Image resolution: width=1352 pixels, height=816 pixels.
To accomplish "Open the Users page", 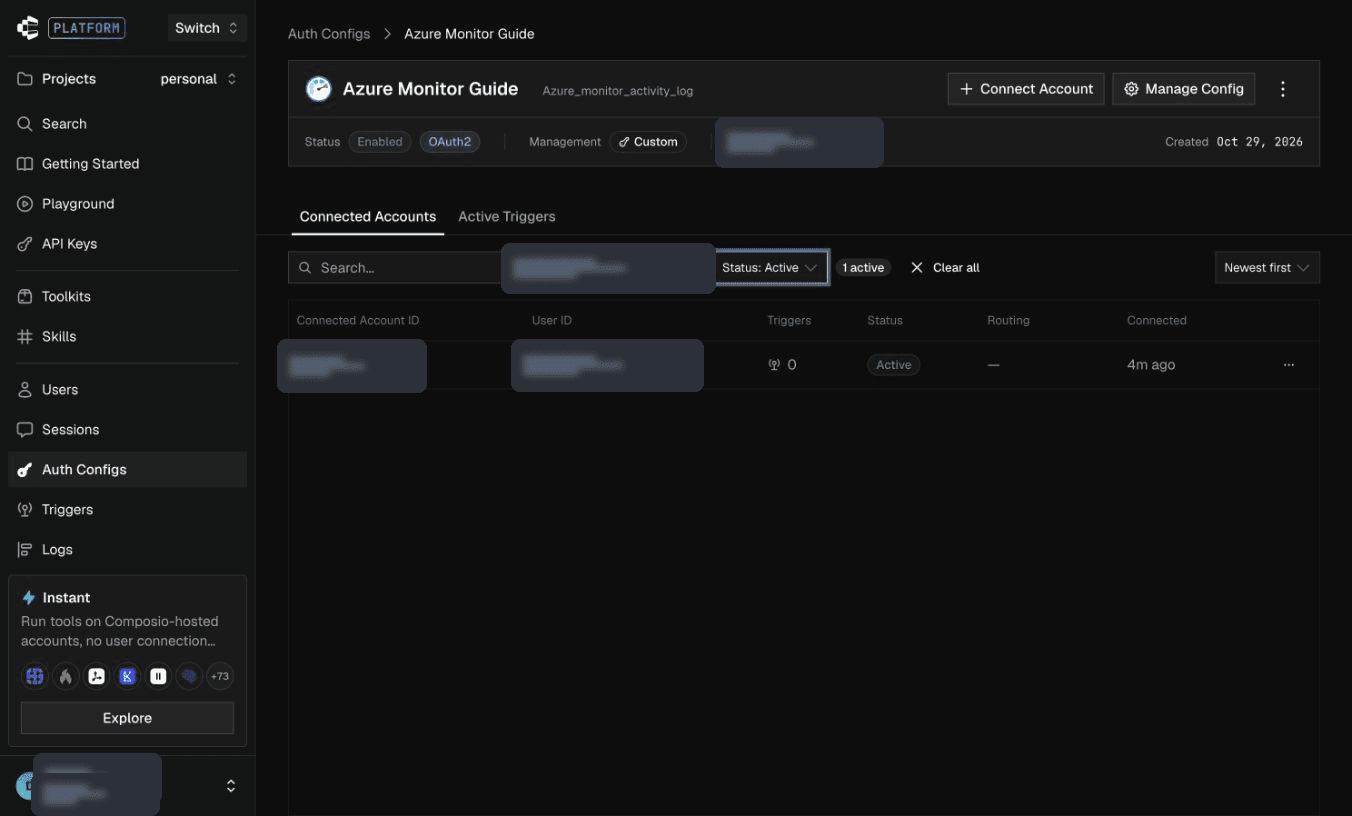I will click(127, 390).
